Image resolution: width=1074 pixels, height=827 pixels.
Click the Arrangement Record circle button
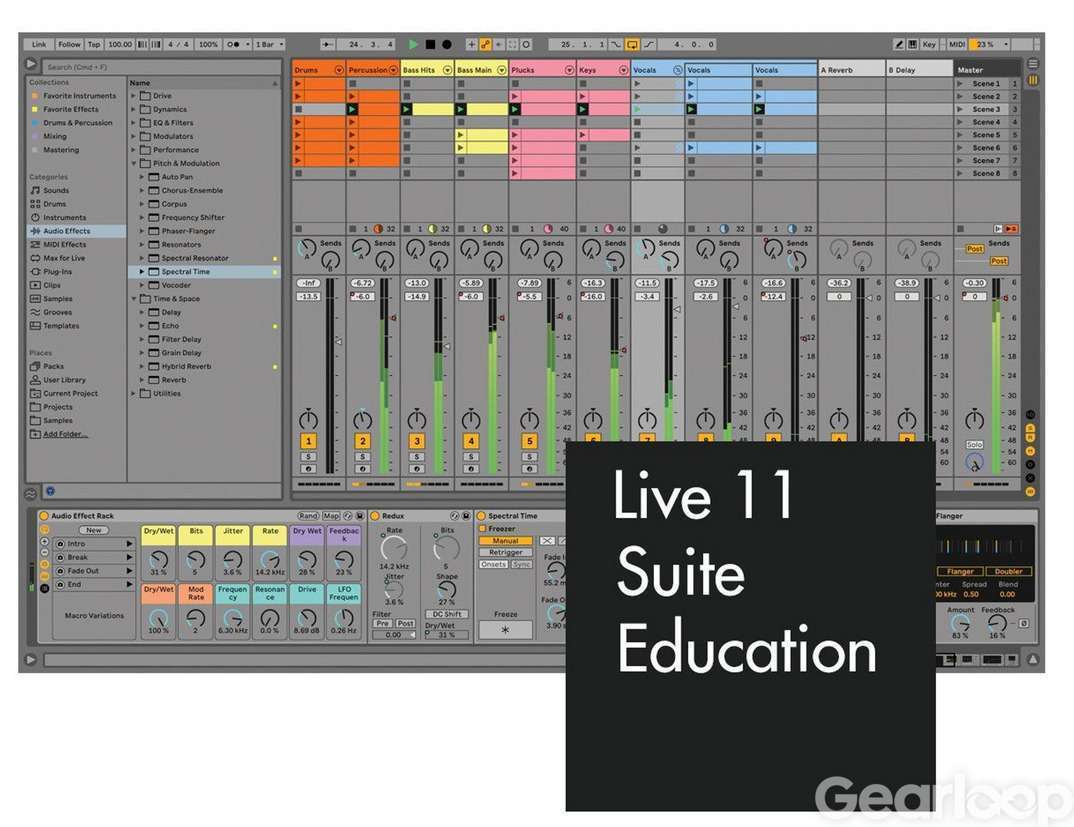pyautogui.click(x=446, y=45)
